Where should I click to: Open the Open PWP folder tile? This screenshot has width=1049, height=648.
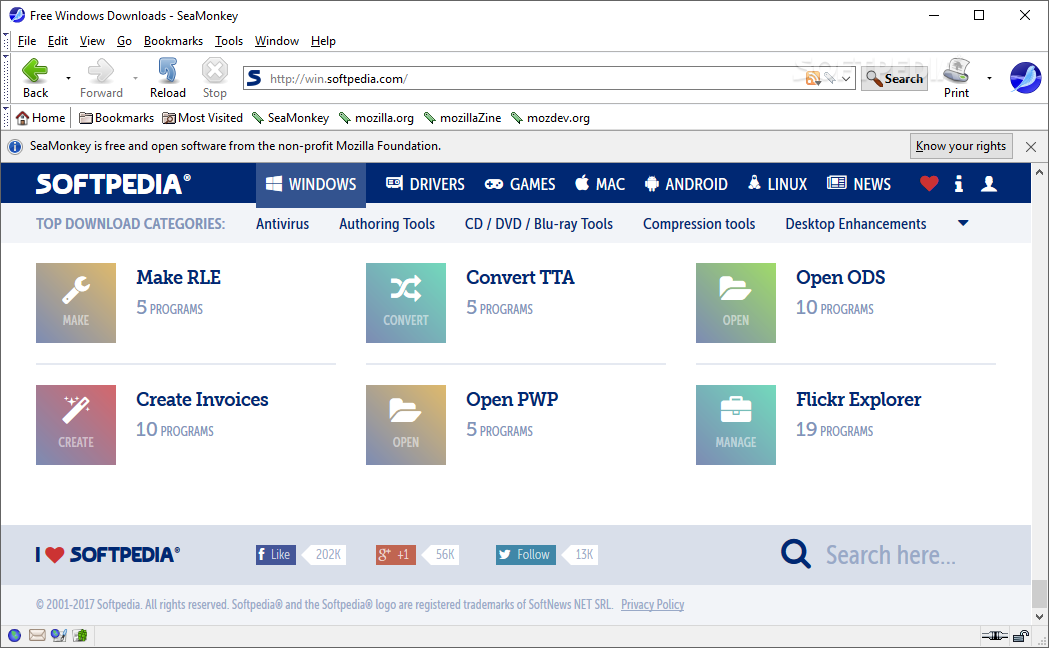(x=405, y=425)
